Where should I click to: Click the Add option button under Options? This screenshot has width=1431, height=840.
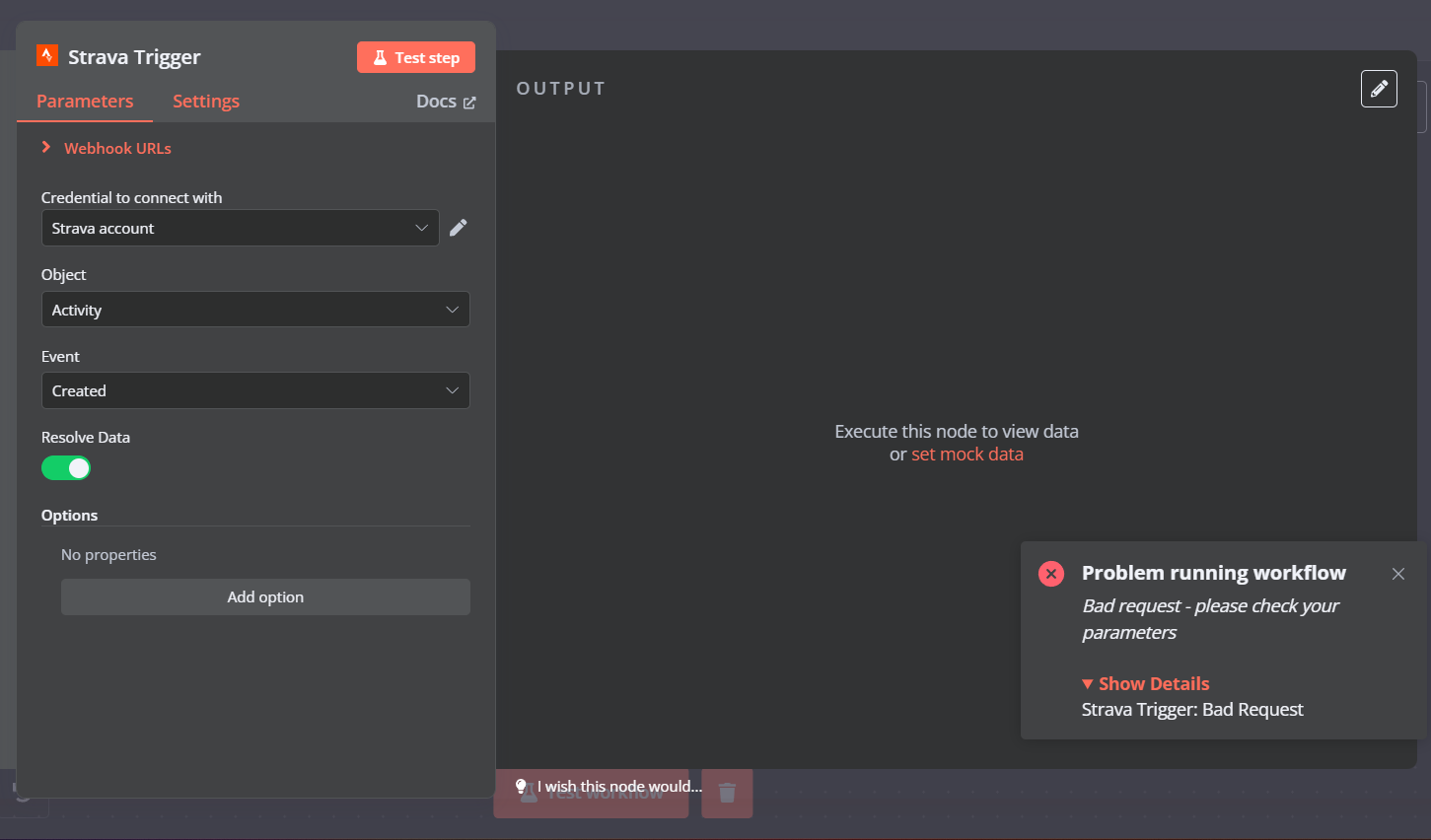(265, 596)
